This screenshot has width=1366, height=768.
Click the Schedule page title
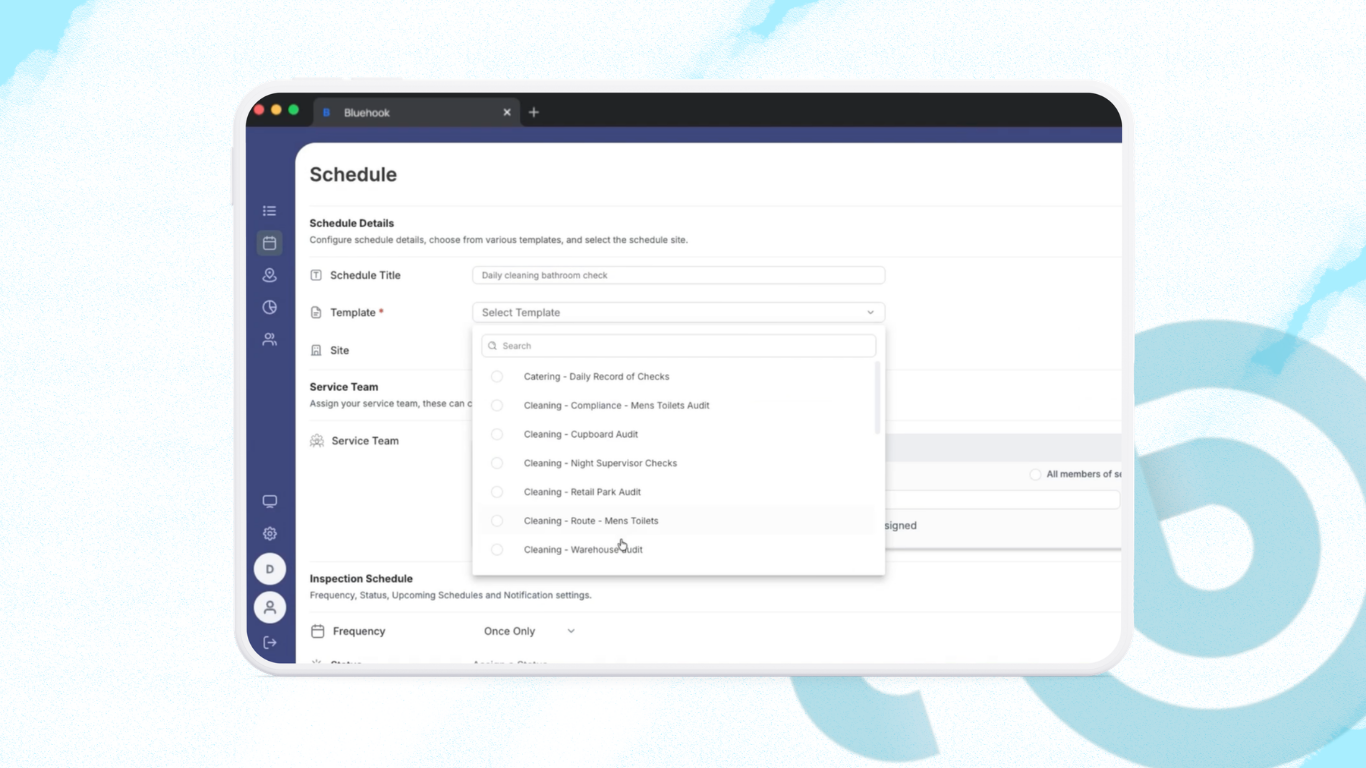(353, 175)
